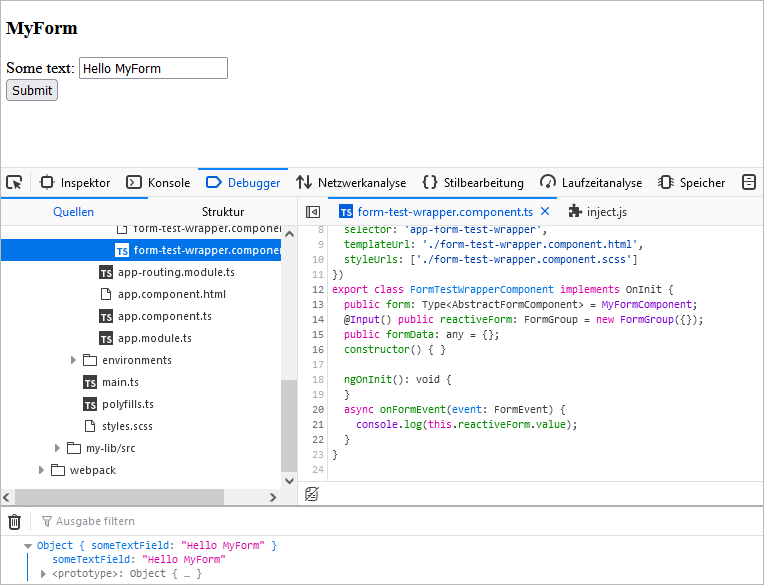Click the element picker icon in devtools
The height and width of the screenshot is (585, 764).
click(x=14, y=182)
